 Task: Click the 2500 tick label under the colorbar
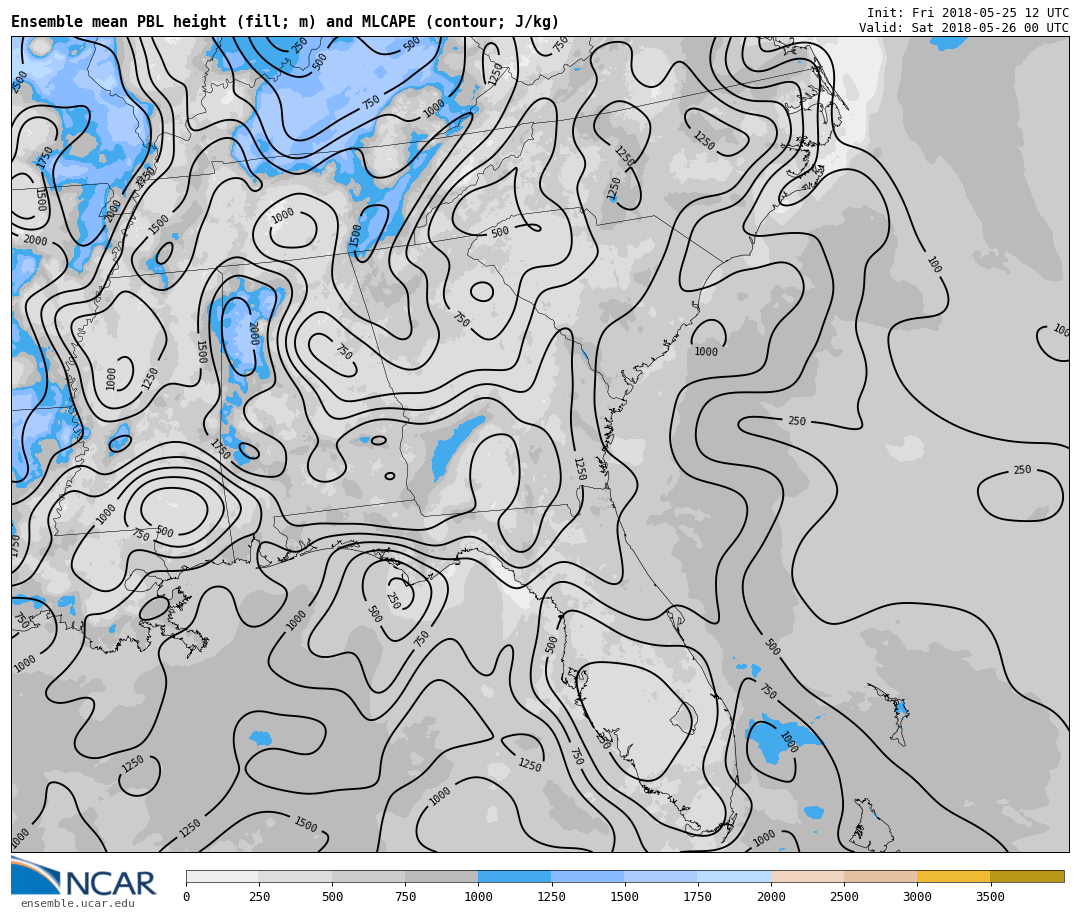click(844, 896)
